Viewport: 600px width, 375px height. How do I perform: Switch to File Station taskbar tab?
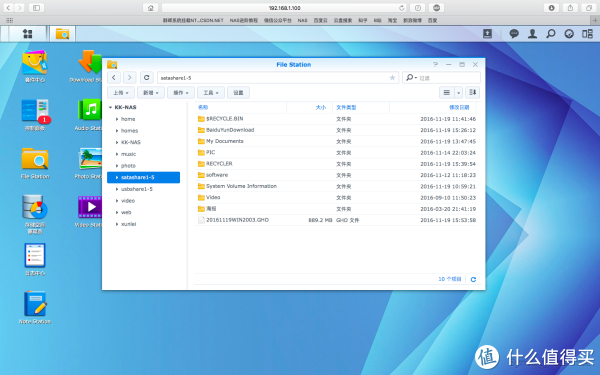pyautogui.click(x=62, y=34)
